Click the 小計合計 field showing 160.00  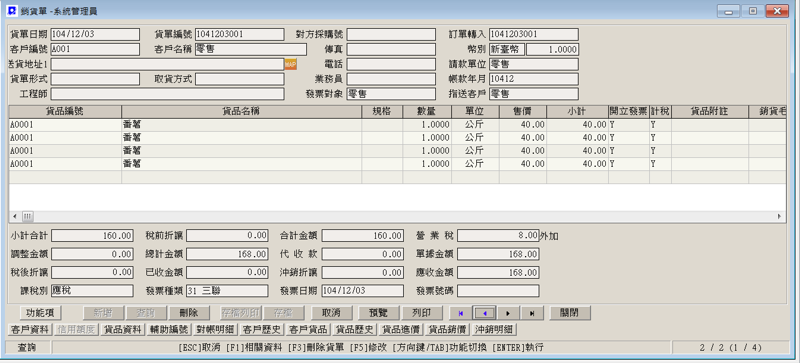coord(92,236)
